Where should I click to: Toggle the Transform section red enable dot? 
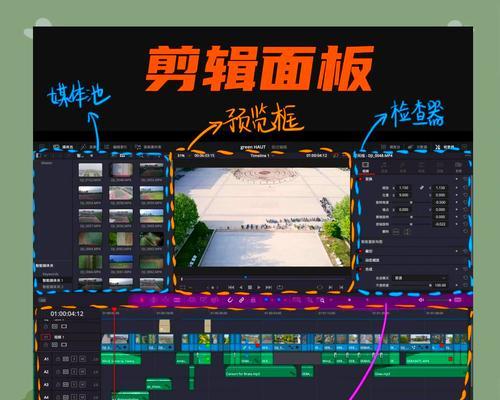point(361,179)
